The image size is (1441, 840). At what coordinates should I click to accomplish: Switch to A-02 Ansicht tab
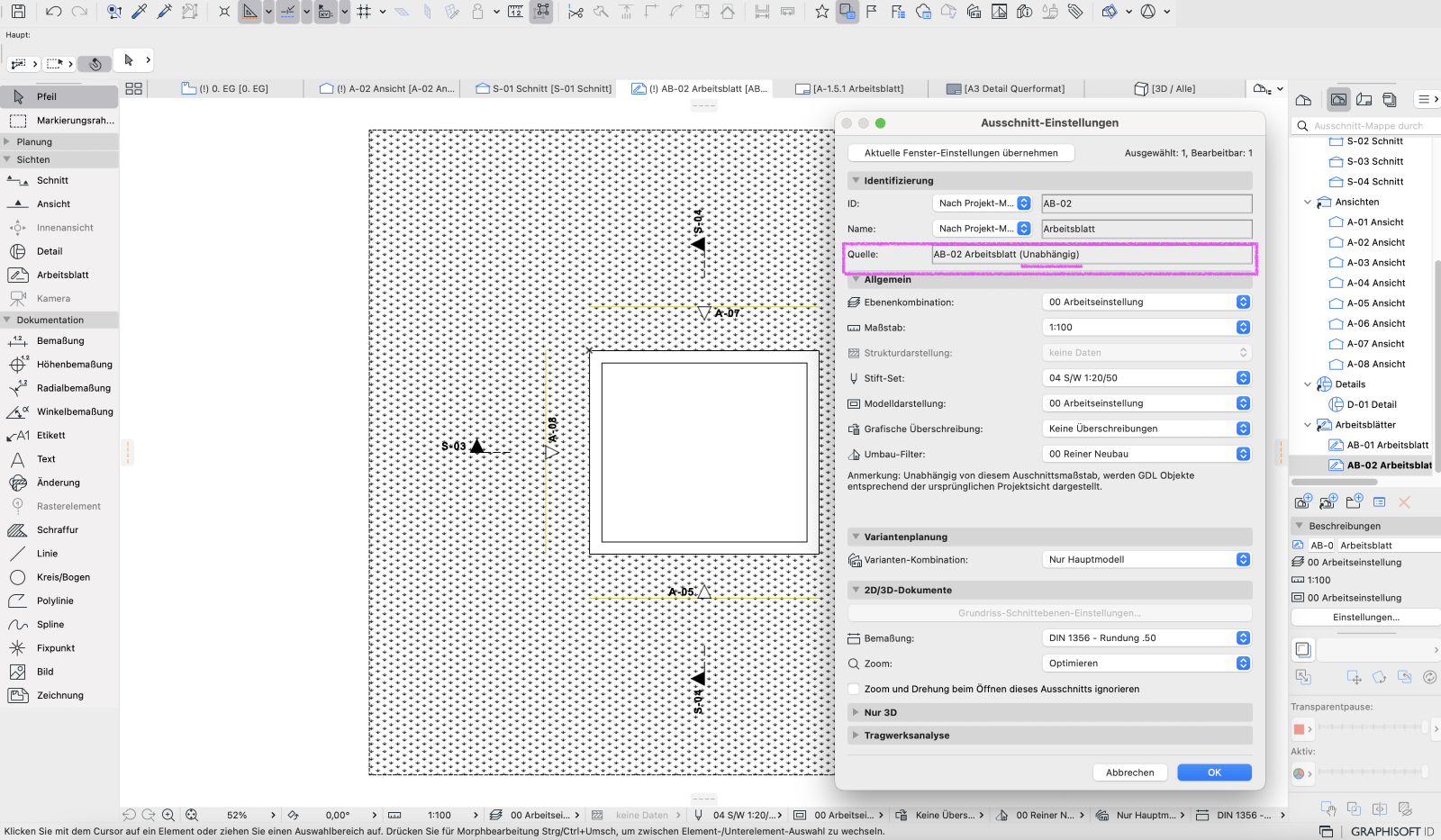388,88
